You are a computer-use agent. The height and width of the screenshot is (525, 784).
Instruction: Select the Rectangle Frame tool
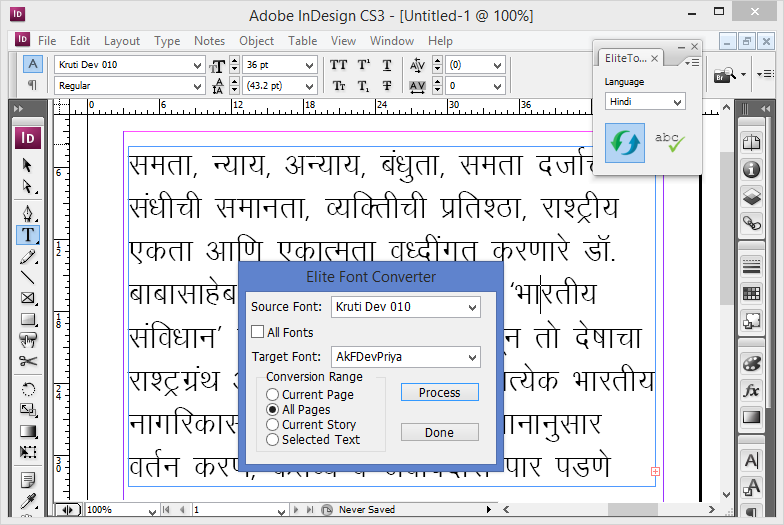click(27, 298)
